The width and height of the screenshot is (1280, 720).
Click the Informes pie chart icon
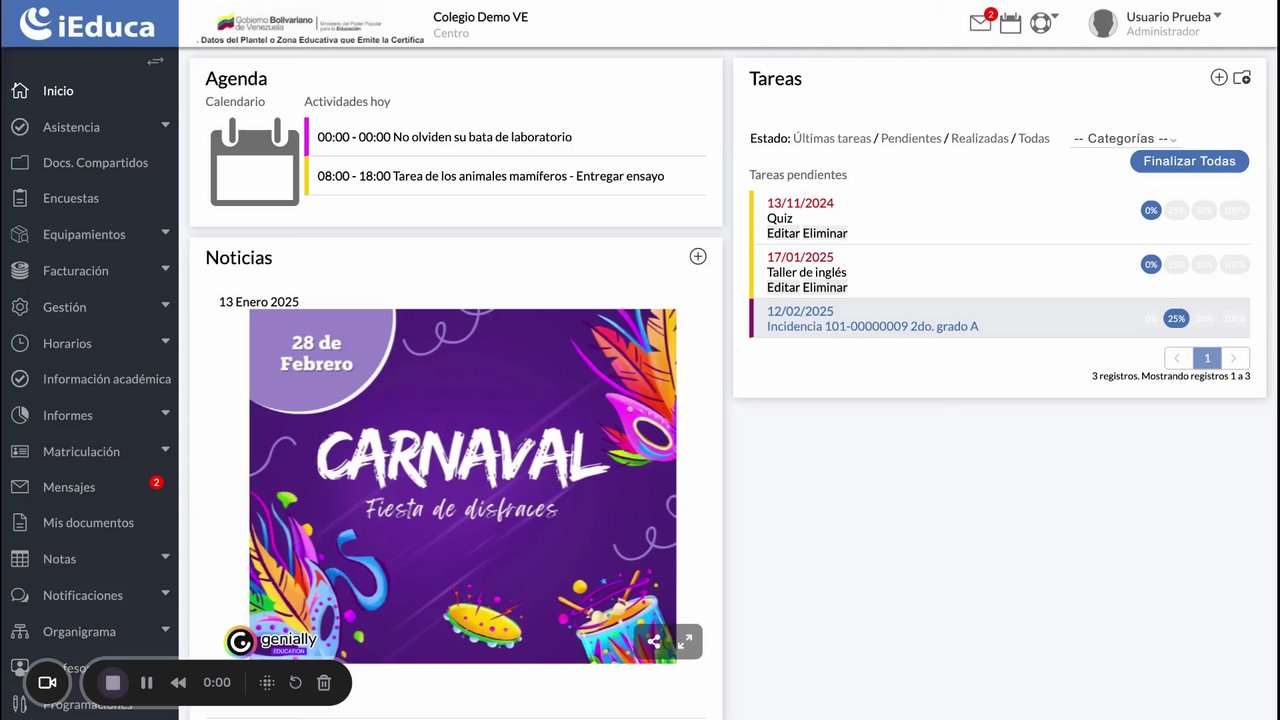coord(20,415)
